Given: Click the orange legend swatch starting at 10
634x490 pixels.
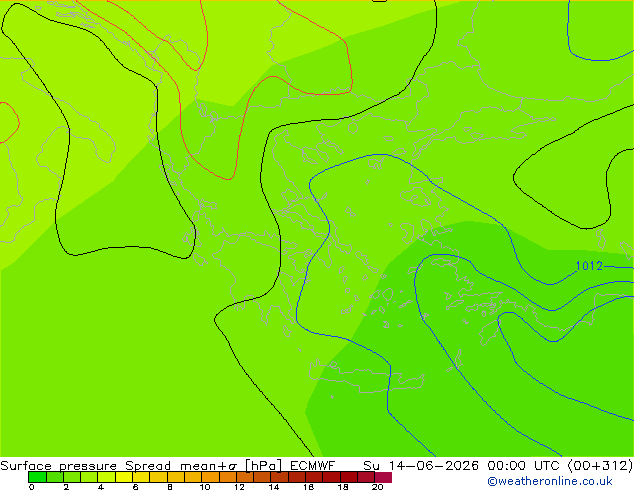Looking at the screenshot, I should pos(210,477).
